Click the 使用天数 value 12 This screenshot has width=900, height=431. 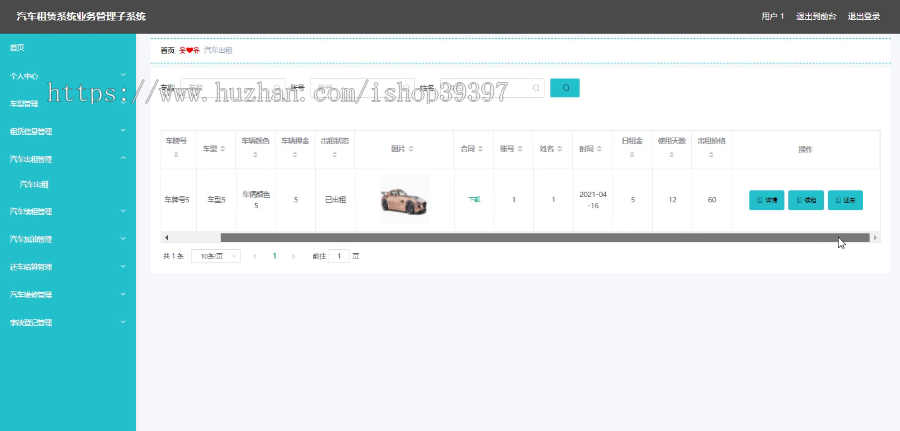tap(672, 200)
